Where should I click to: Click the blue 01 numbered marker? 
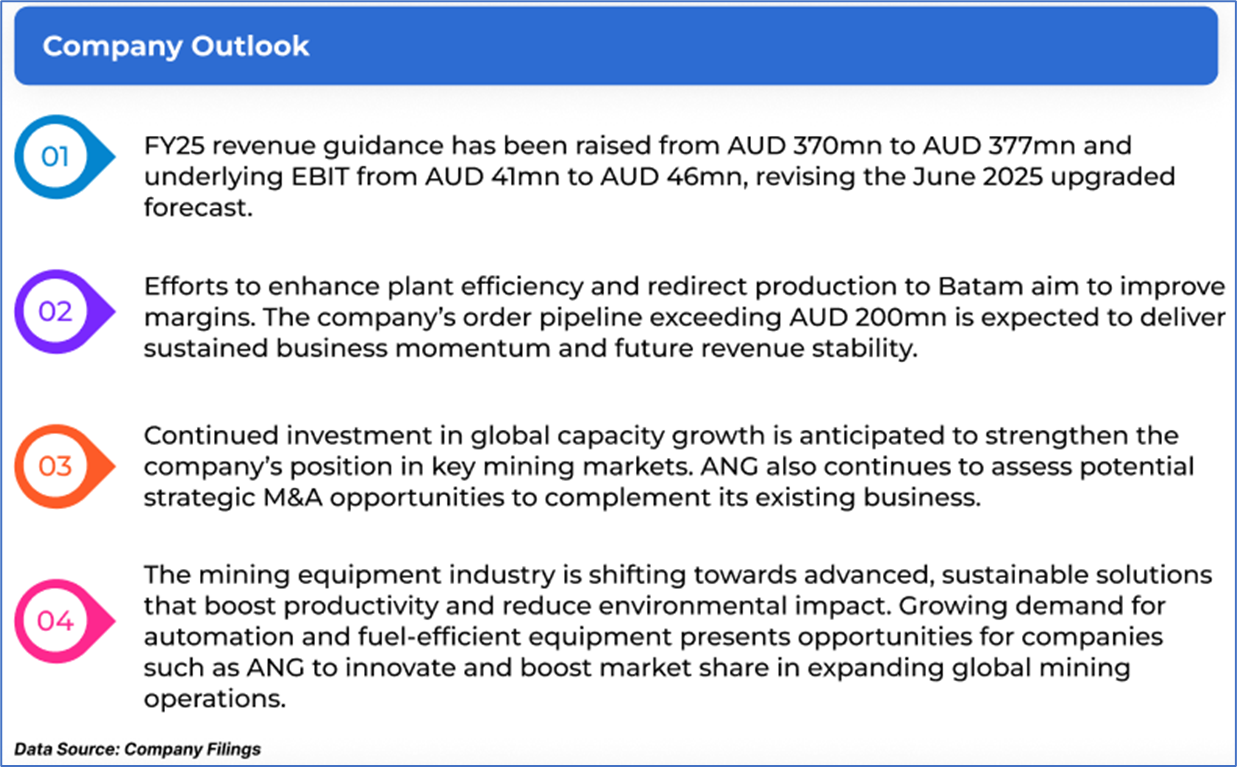click(x=56, y=158)
